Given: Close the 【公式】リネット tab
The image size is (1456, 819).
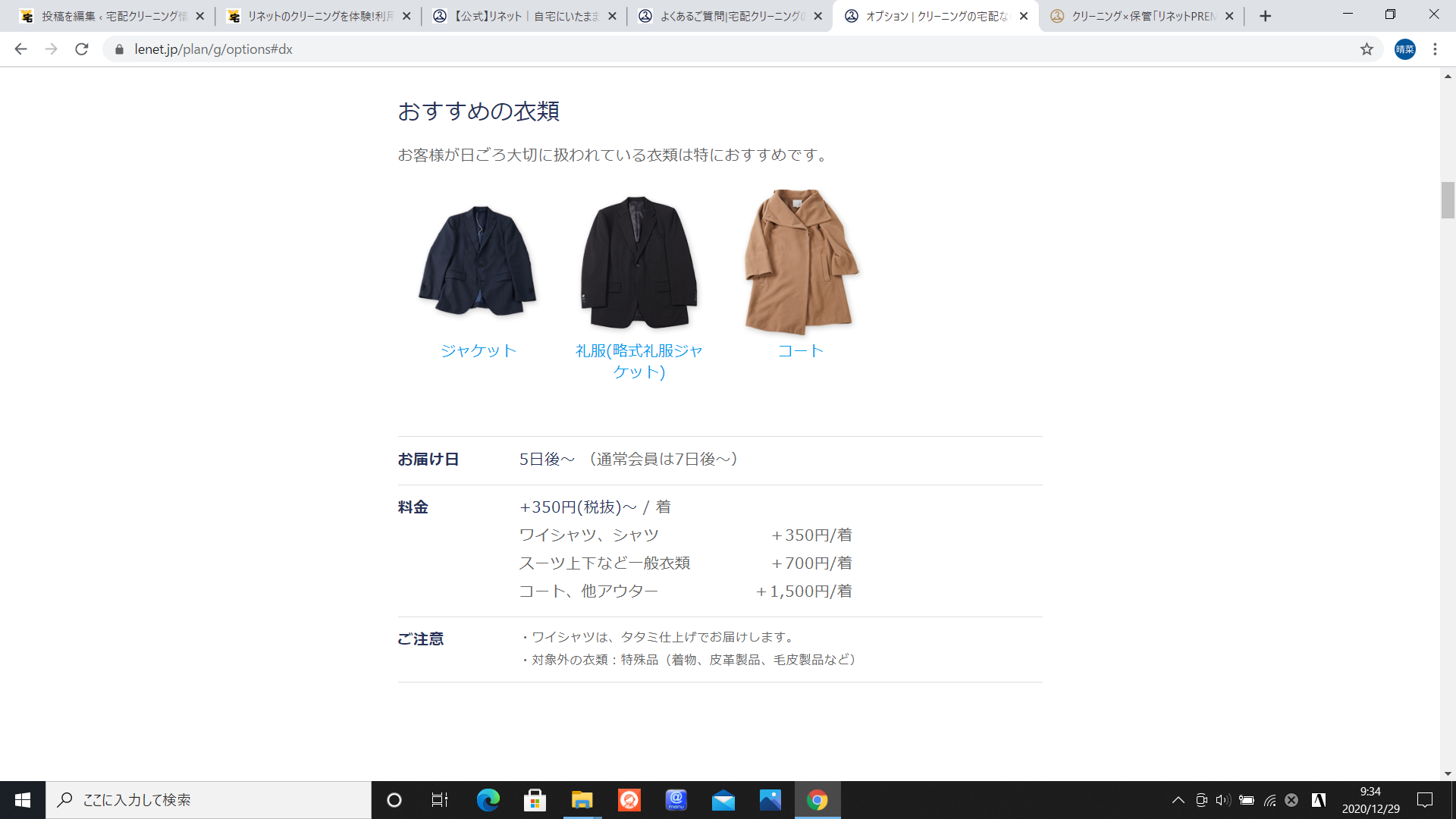Looking at the screenshot, I should tap(612, 16).
